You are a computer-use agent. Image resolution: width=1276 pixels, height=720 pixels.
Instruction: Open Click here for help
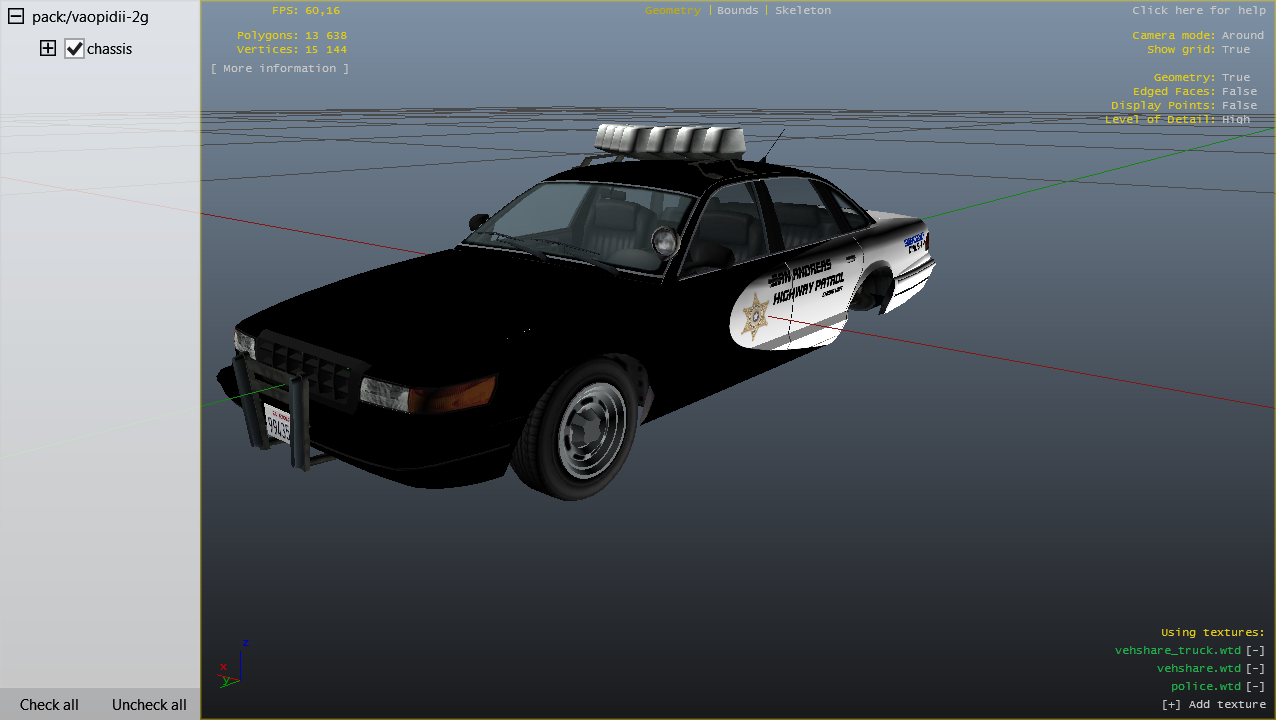pyautogui.click(x=1197, y=10)
